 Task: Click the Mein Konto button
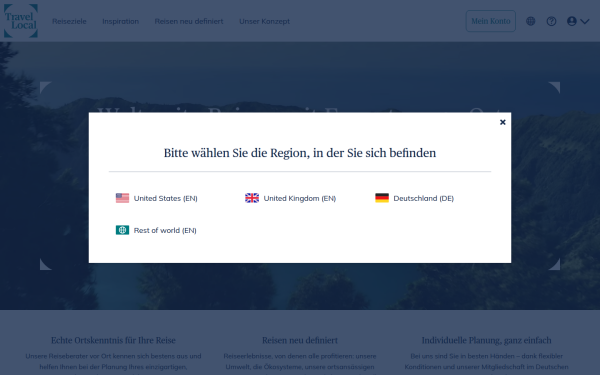[491, 21]
